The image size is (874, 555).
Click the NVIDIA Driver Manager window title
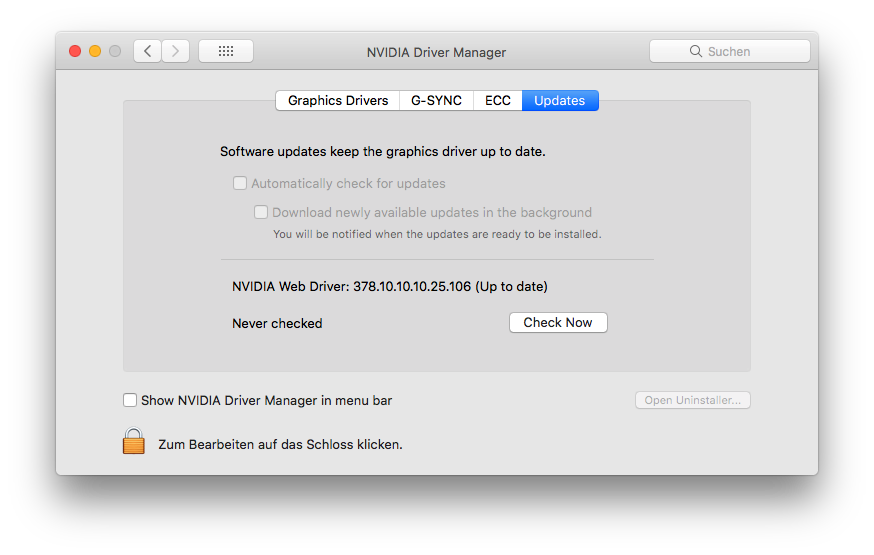click(436, 52)
